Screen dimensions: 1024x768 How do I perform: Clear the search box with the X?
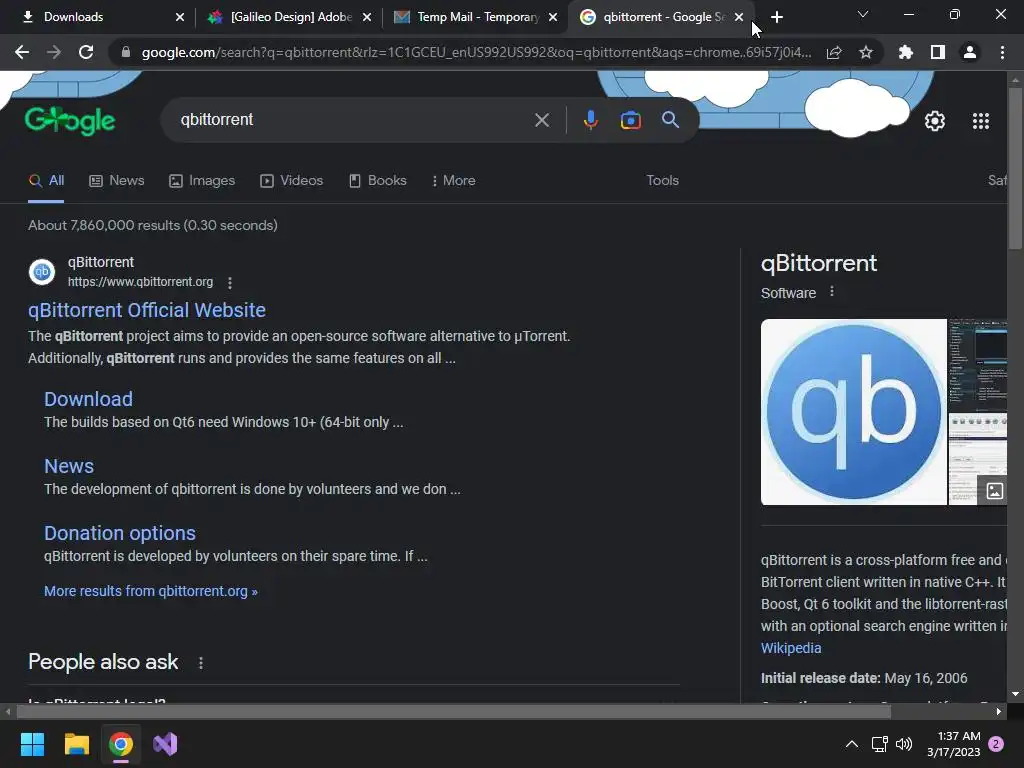tap(541, 120)
